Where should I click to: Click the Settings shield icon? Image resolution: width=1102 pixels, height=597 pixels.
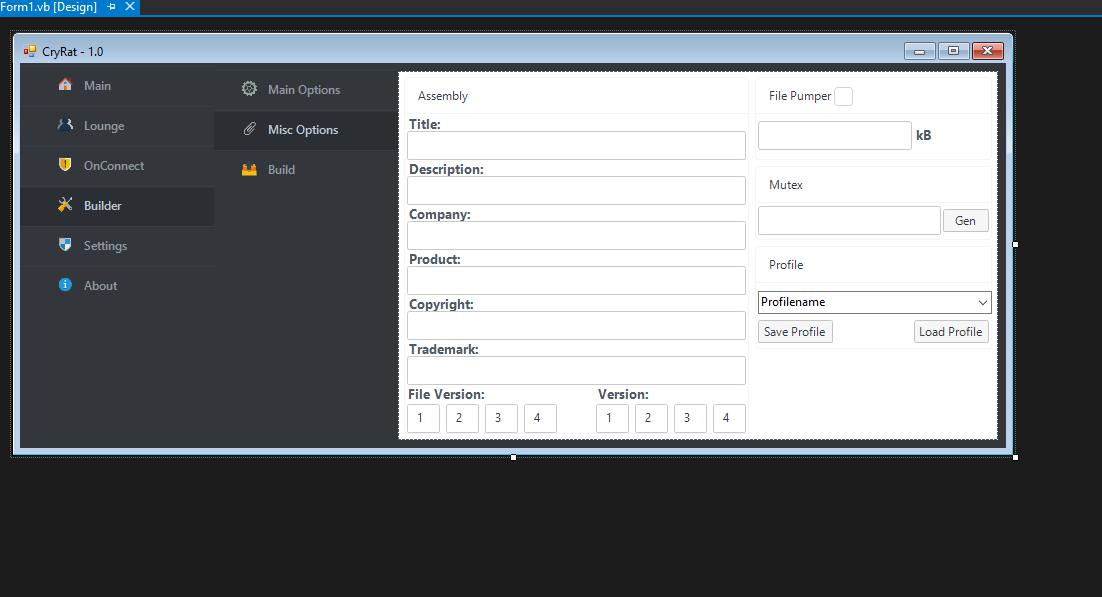click(65, 245)
